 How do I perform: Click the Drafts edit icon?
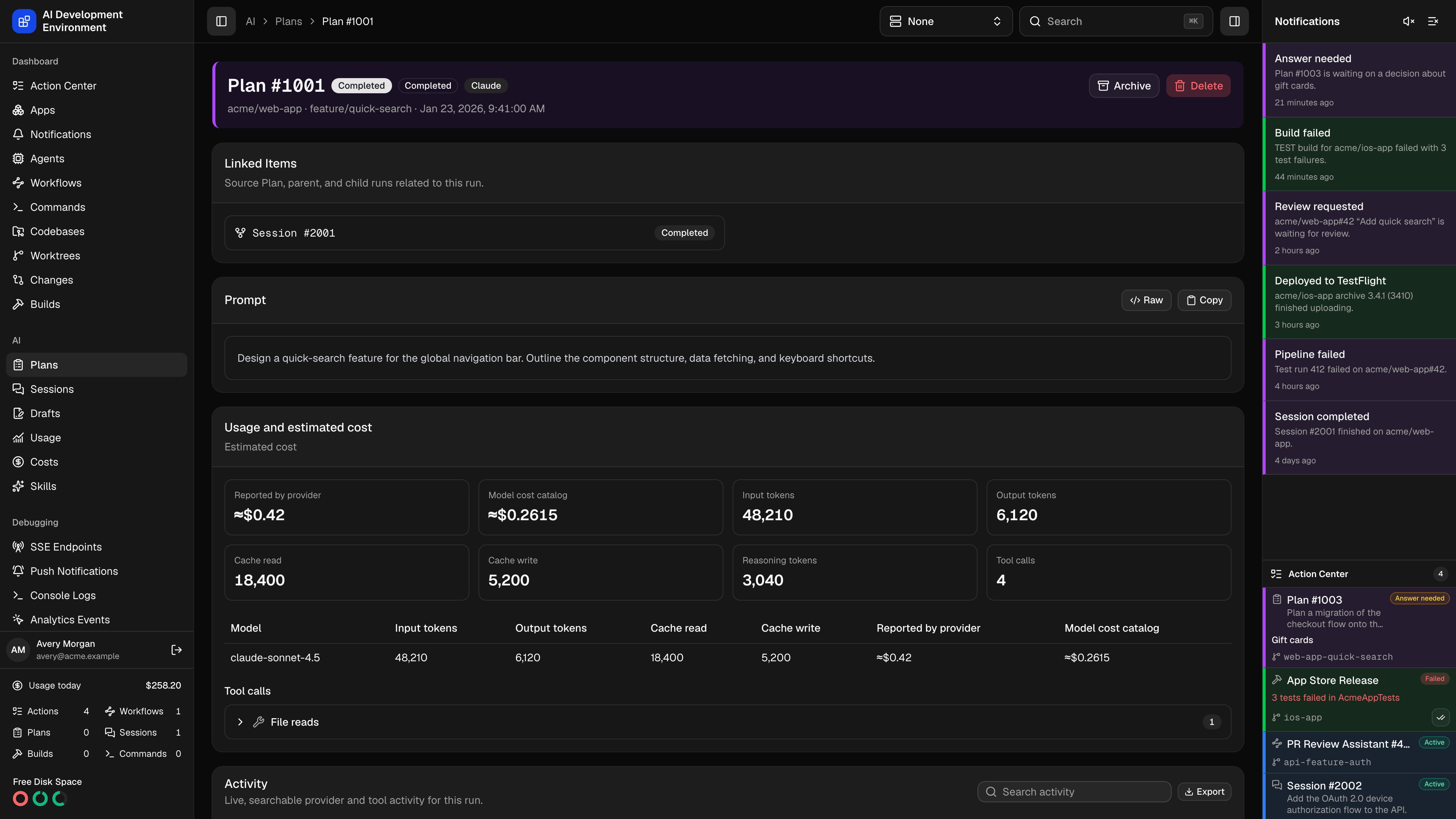point(18,414)
